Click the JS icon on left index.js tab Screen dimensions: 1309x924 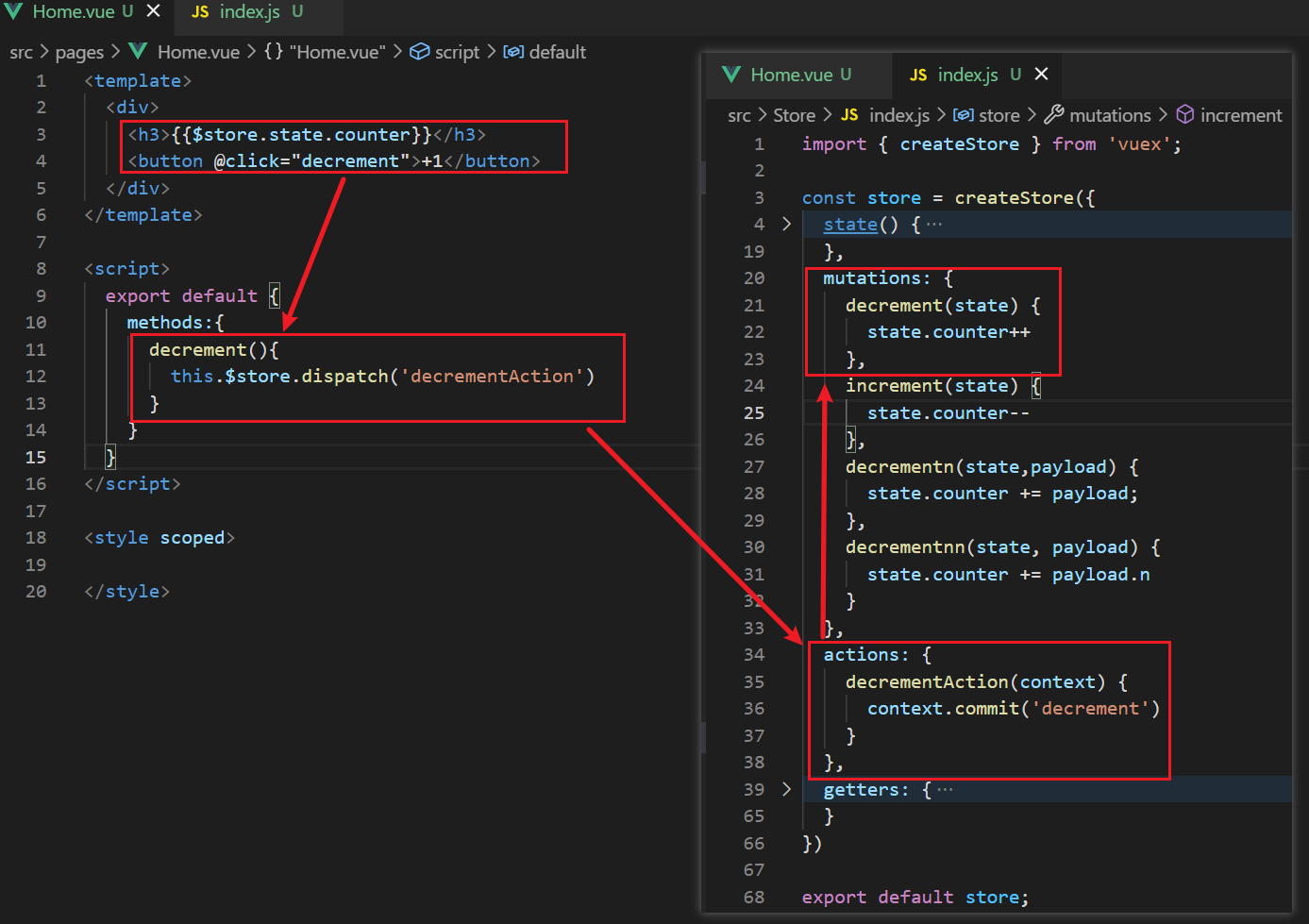pos(200,12)
